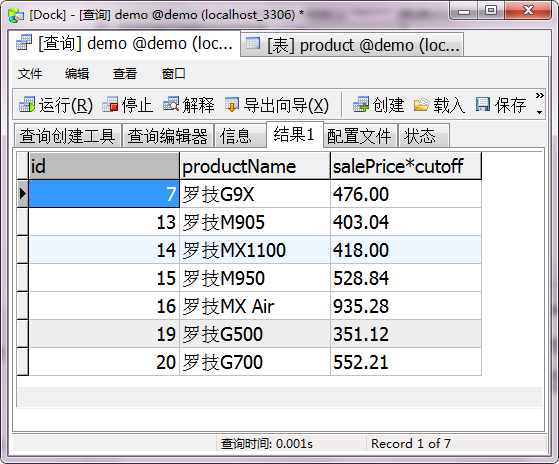Close the Navicat window

[528, 11]
